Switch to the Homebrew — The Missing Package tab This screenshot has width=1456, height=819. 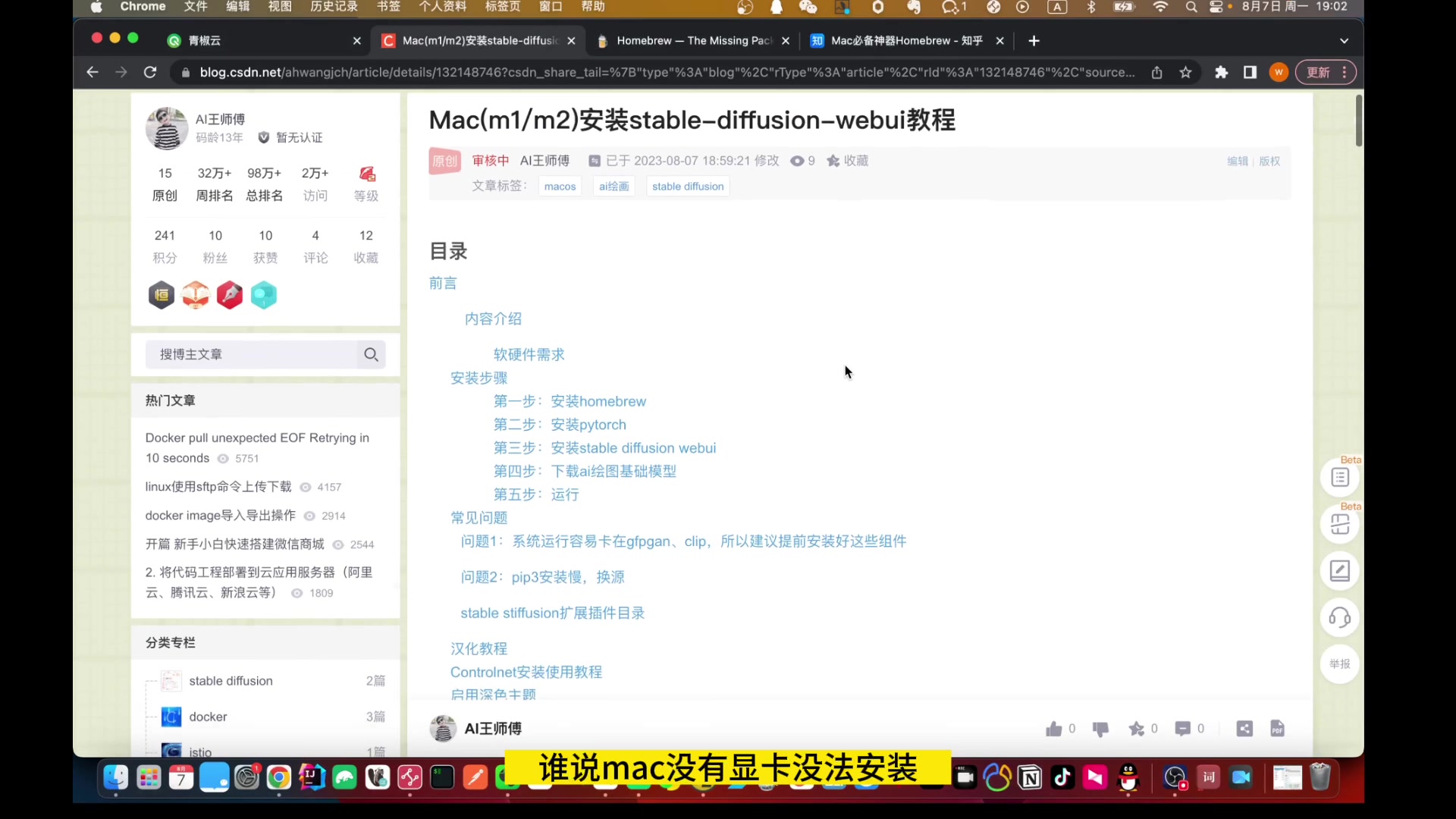[x=693, y=41]
